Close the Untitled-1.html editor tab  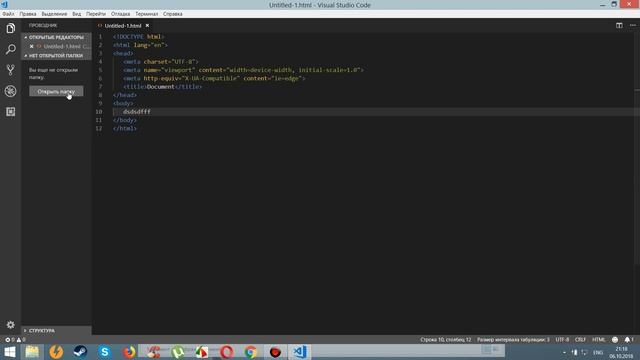(147, 26)
